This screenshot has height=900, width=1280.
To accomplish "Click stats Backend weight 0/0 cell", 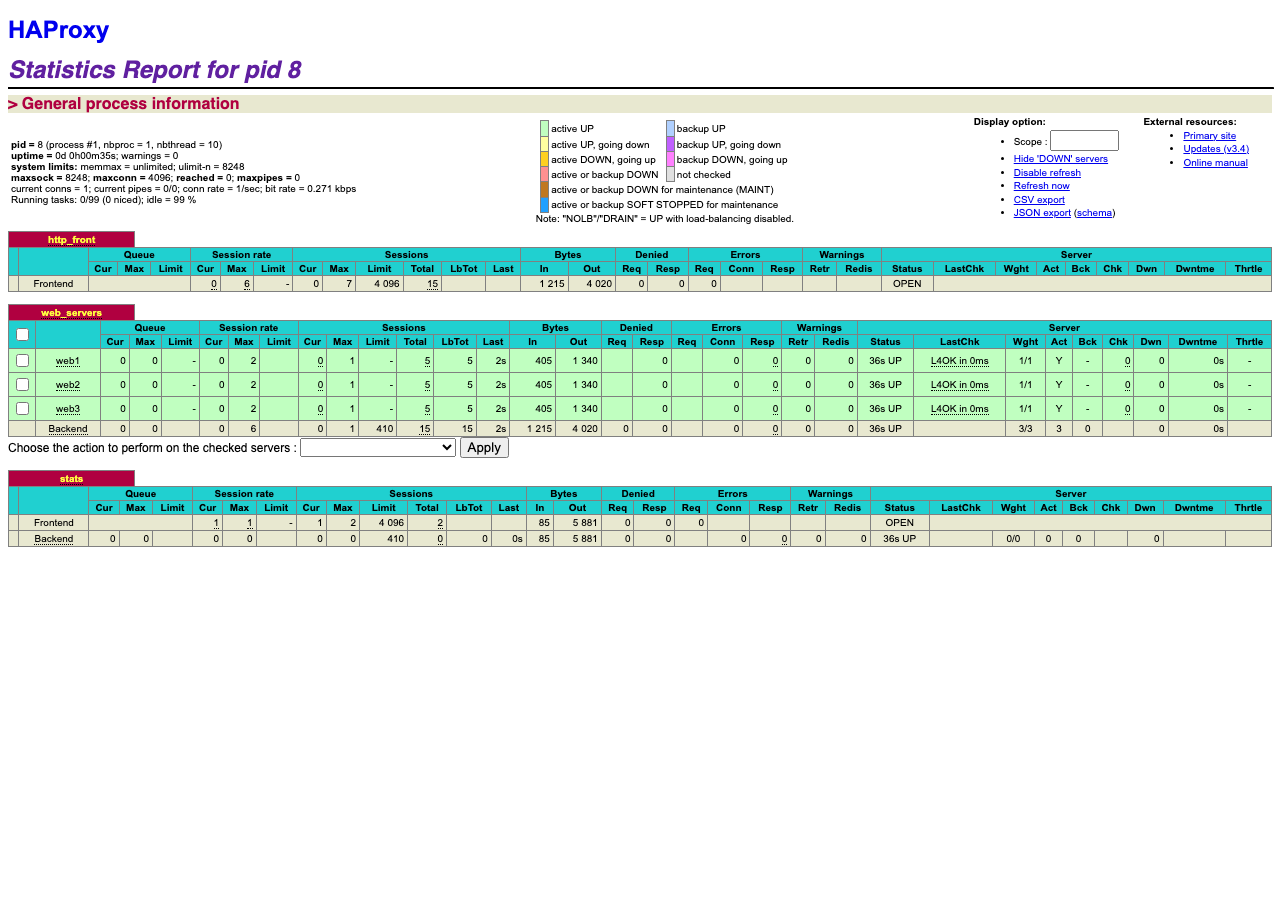I will pyautogui.click(x=1013, y=539).
